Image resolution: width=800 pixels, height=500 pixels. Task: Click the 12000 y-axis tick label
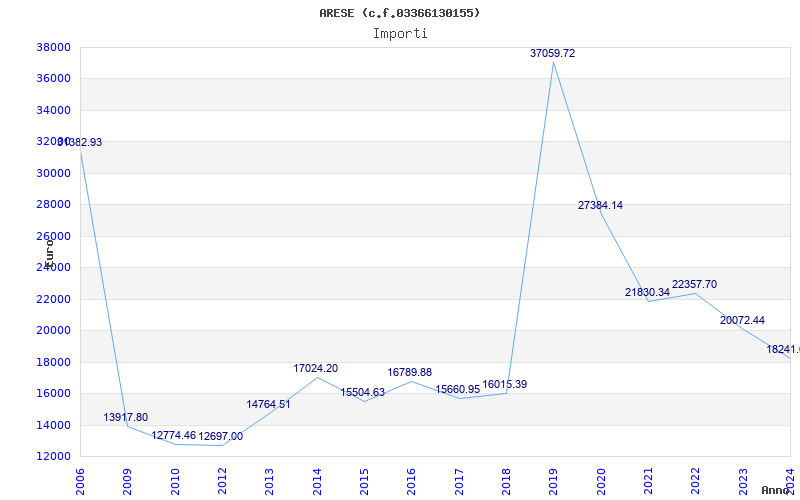coord(53,456)
